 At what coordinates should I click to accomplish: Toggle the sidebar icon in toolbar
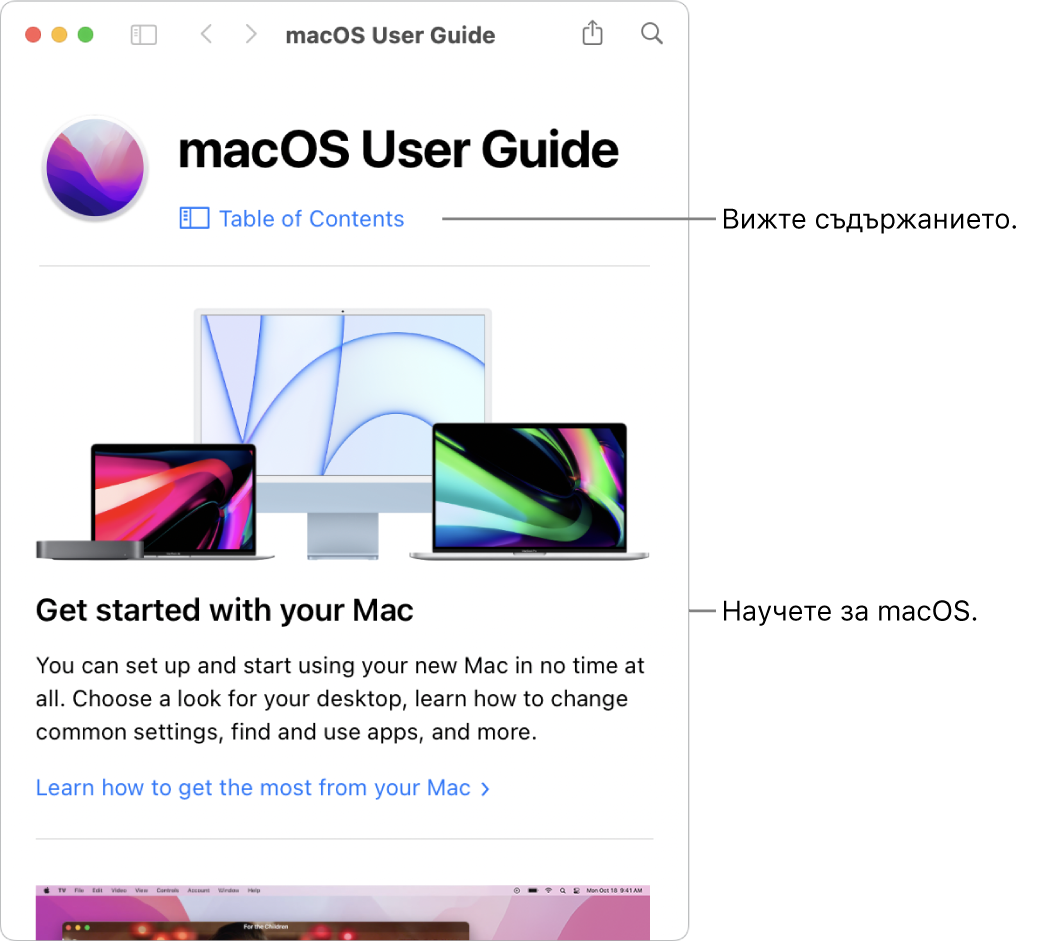[x=144, y=35]
